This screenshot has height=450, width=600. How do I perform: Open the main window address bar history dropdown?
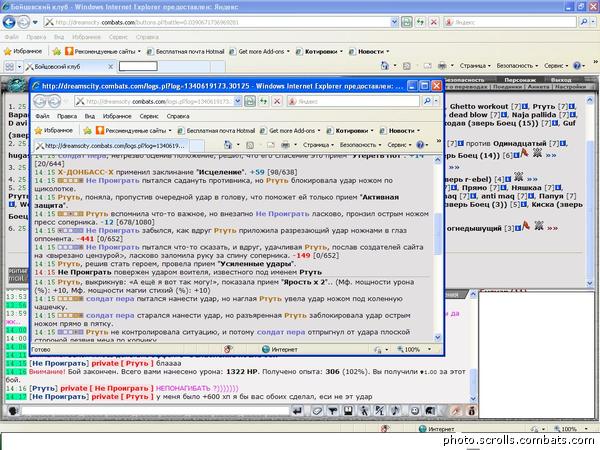(394, 22)
